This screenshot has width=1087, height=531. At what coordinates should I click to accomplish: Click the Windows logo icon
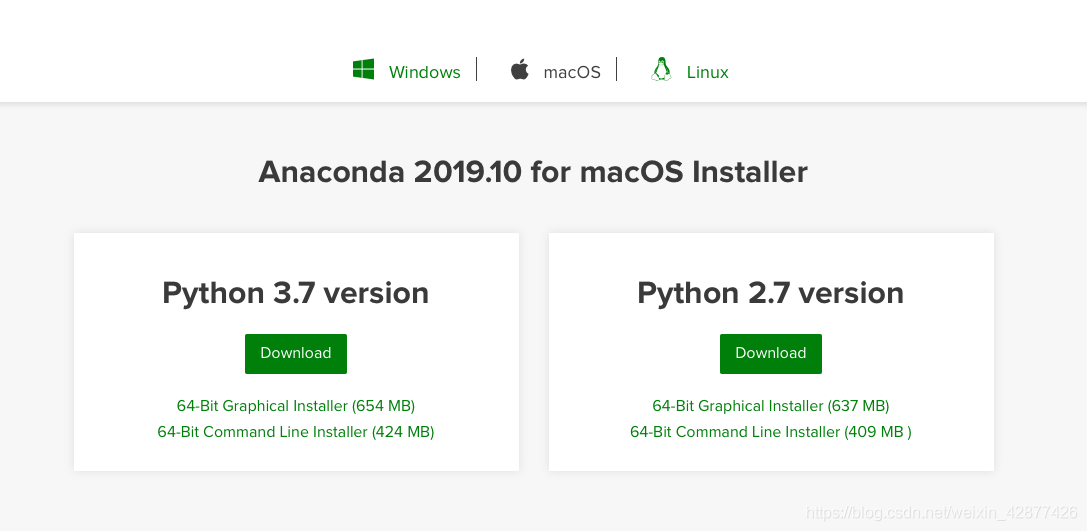363,70
